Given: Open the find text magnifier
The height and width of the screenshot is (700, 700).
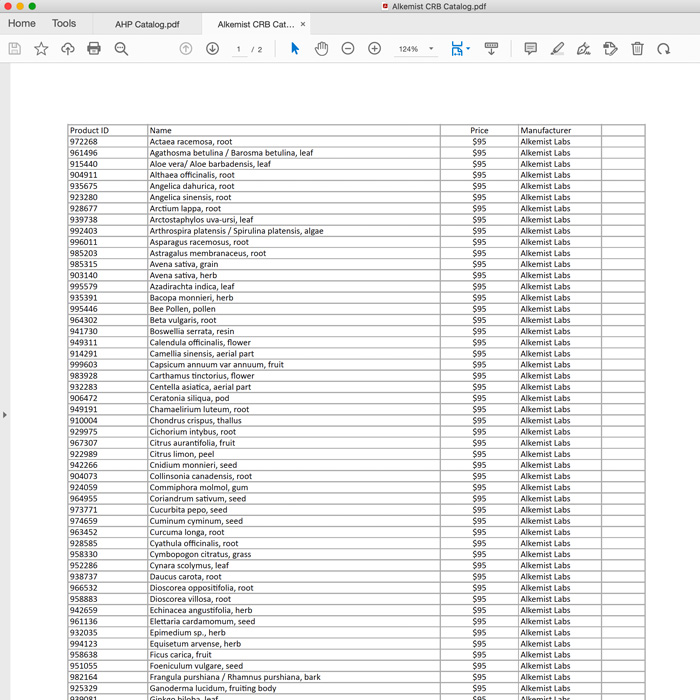Looking at the screenshot, I should pyautogui.click(x=121, y=49).
